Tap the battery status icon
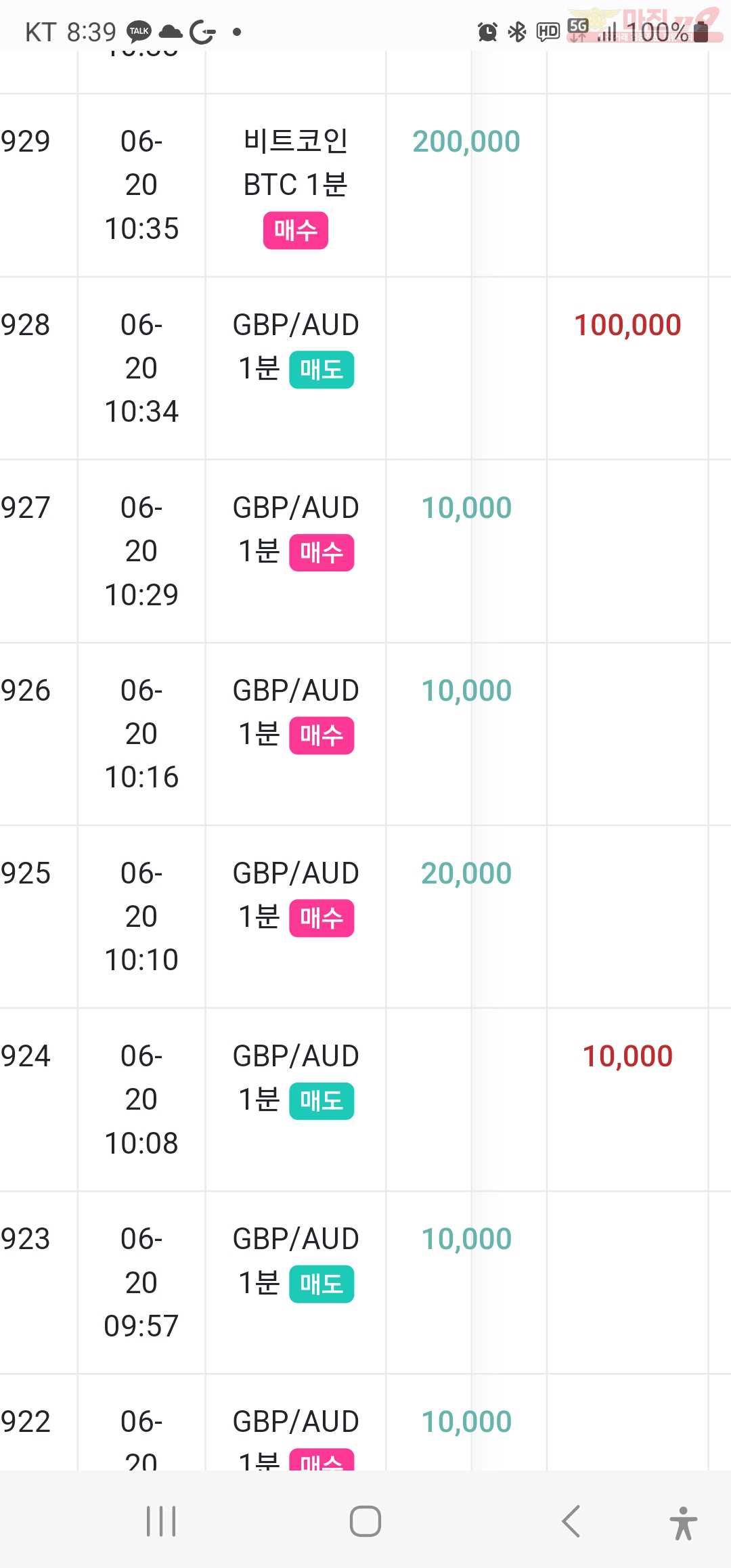This screenshot has height=1568, width=731. pos(702,31)
